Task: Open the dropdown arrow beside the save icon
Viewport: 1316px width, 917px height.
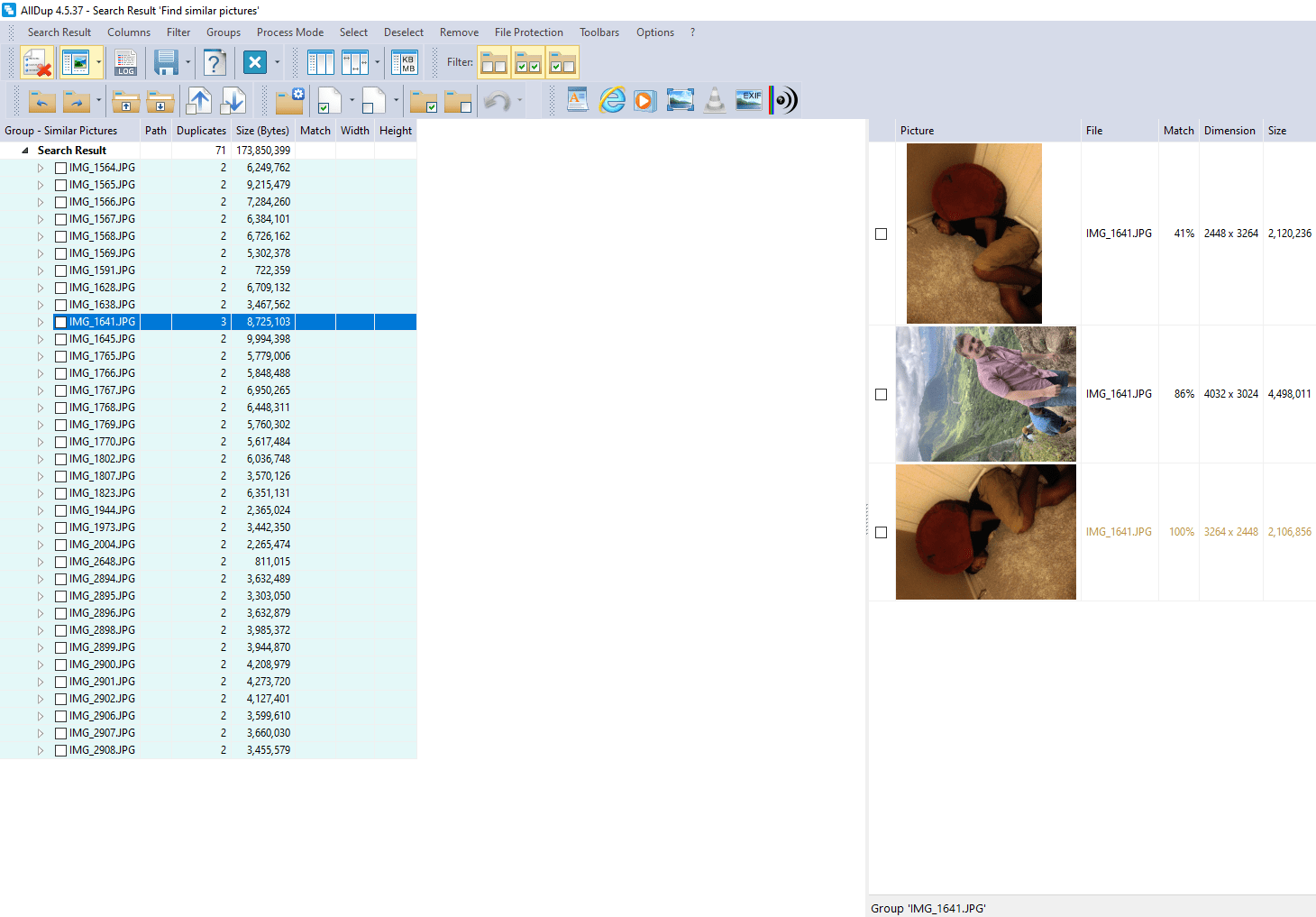Action: tap(188, 63)
